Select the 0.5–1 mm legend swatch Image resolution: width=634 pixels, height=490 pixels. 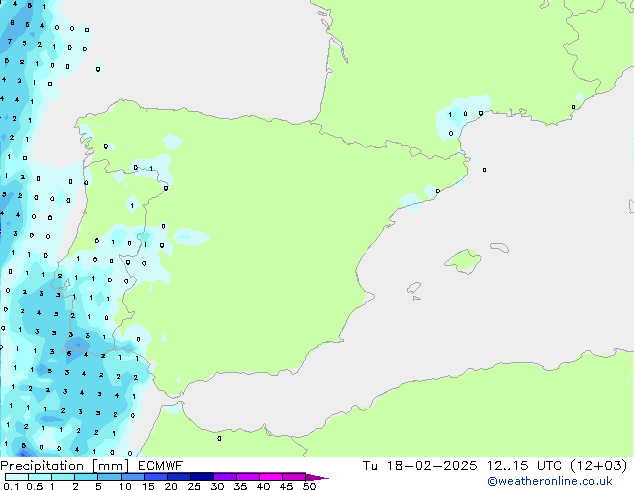tap(40, 477)
